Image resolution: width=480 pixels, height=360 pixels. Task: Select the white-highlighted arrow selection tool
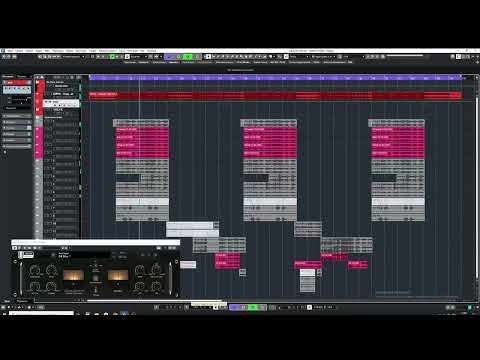pyautogui.click(x=208, y=57)
